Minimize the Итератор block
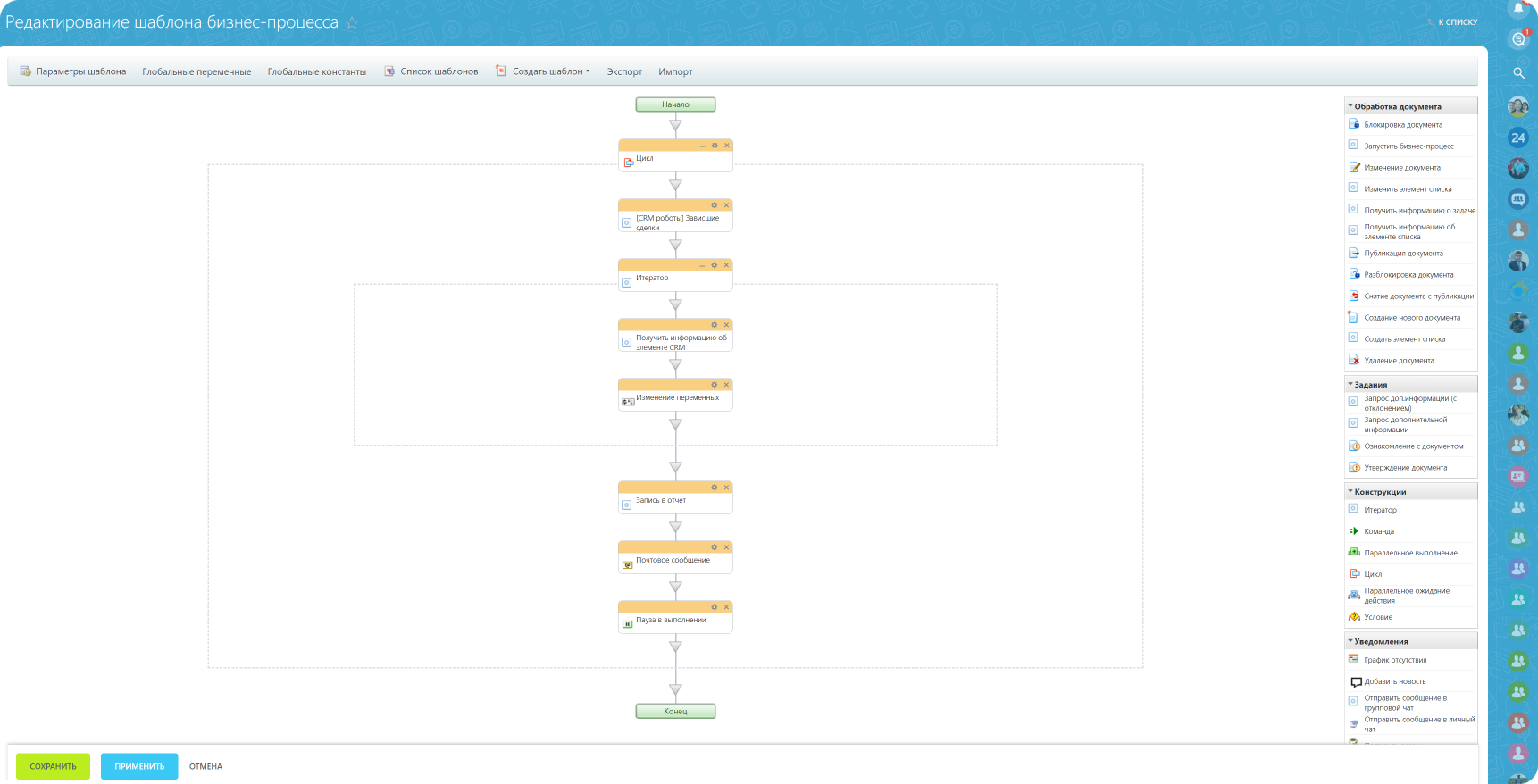The image size is (1538, 784). pos(703,265)
